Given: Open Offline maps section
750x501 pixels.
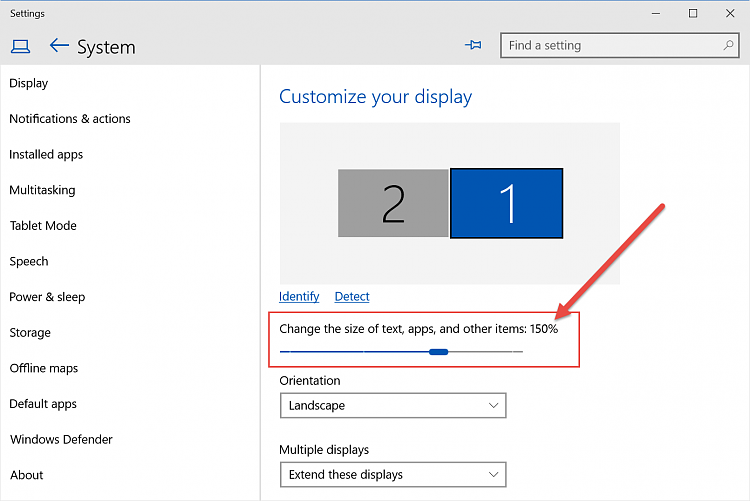Looking at the screenshot, I should [x=44, y=368].
